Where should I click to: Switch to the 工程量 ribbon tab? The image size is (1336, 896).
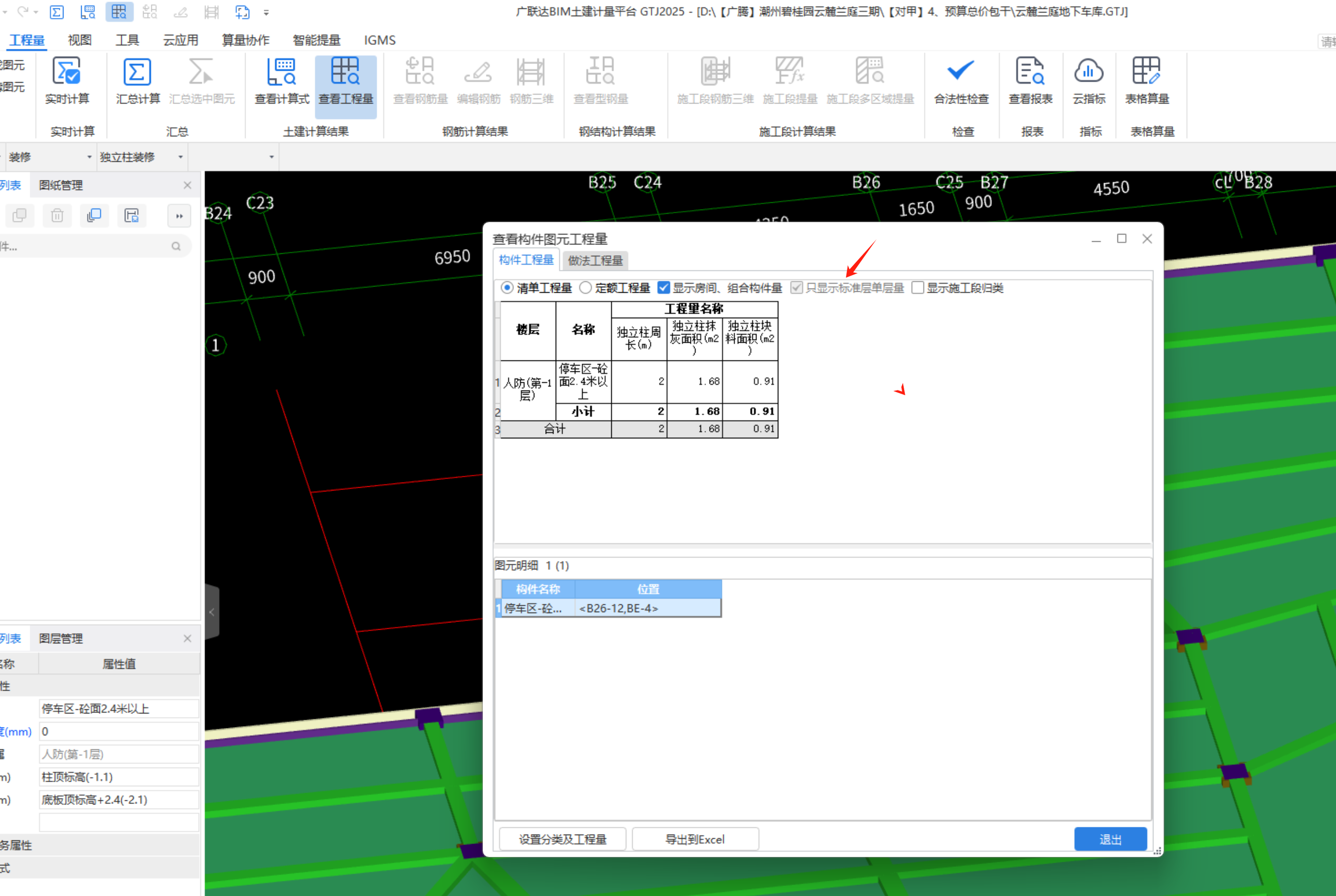[27, 40]
